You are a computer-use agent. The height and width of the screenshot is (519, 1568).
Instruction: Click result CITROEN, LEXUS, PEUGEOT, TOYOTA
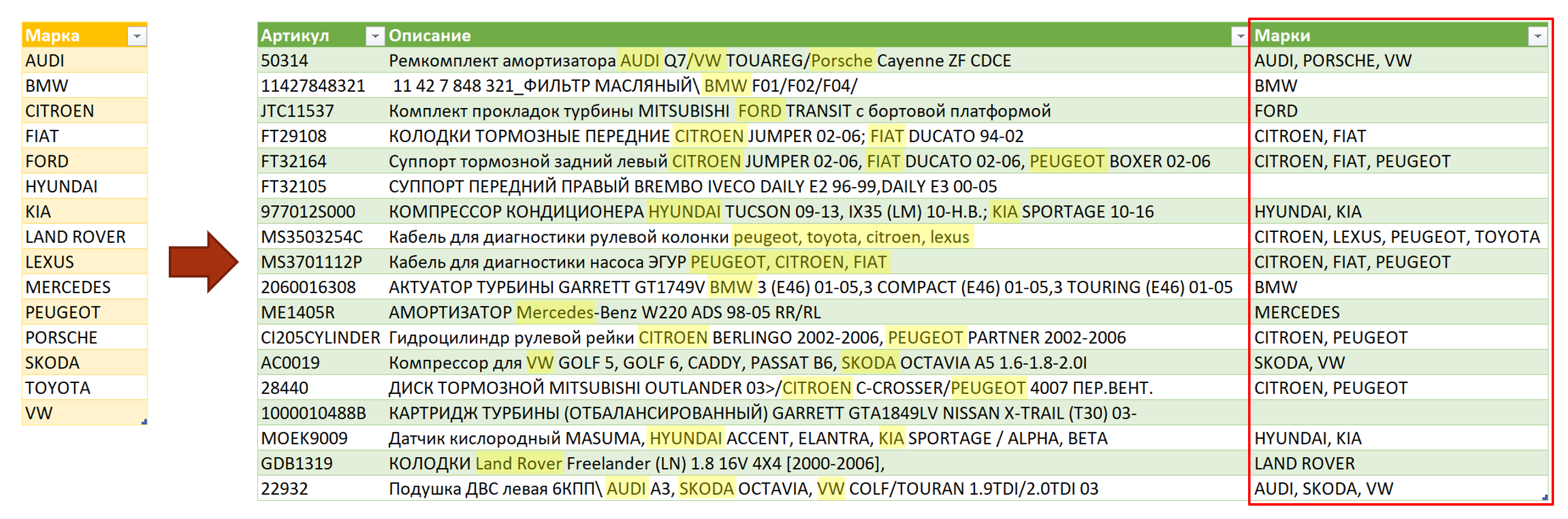tap(1399, 237)
